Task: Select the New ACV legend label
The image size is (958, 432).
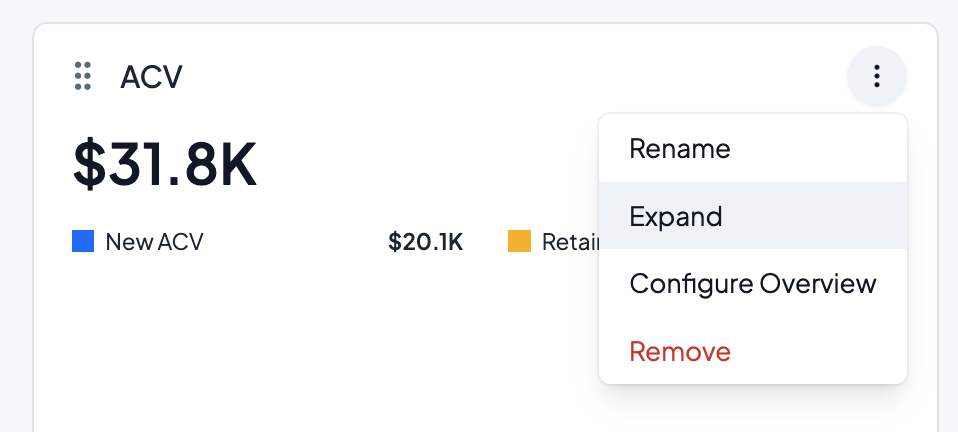Action: [x=154, y=242]
